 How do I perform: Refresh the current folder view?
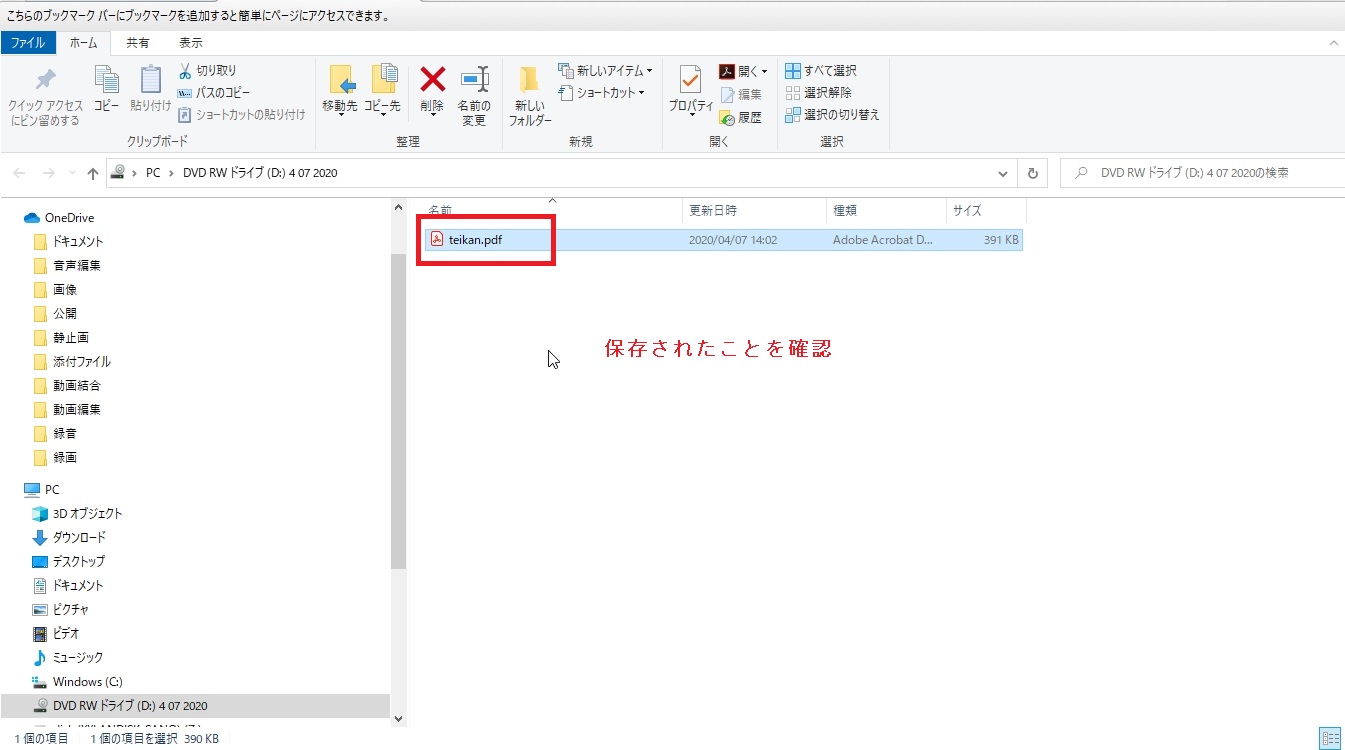coord(1033,173)
